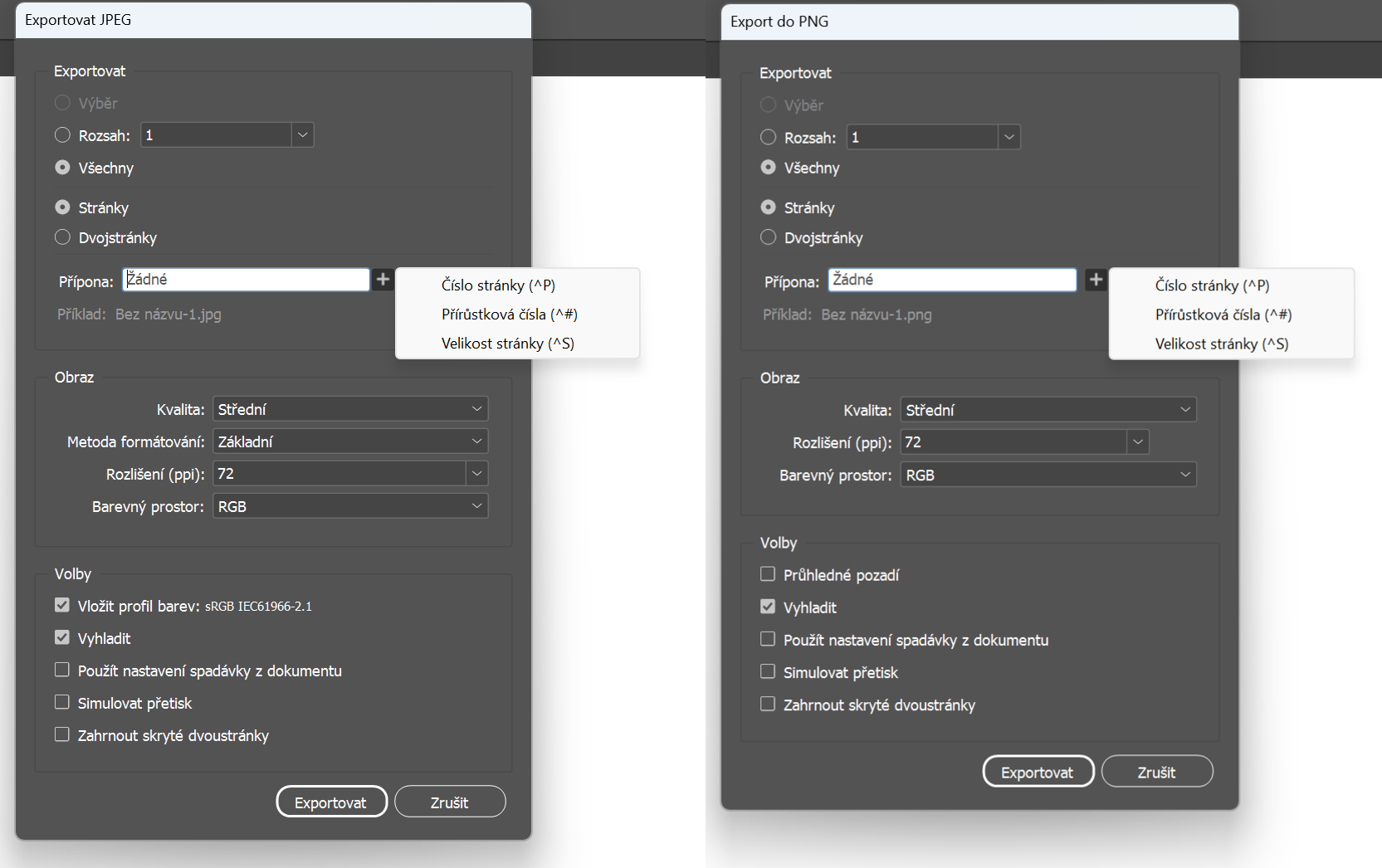Viewport: 1382px width, 868px height.
Task: Click Exportovat button in the JPEG dialog
Action: click(x=332, y=802)
